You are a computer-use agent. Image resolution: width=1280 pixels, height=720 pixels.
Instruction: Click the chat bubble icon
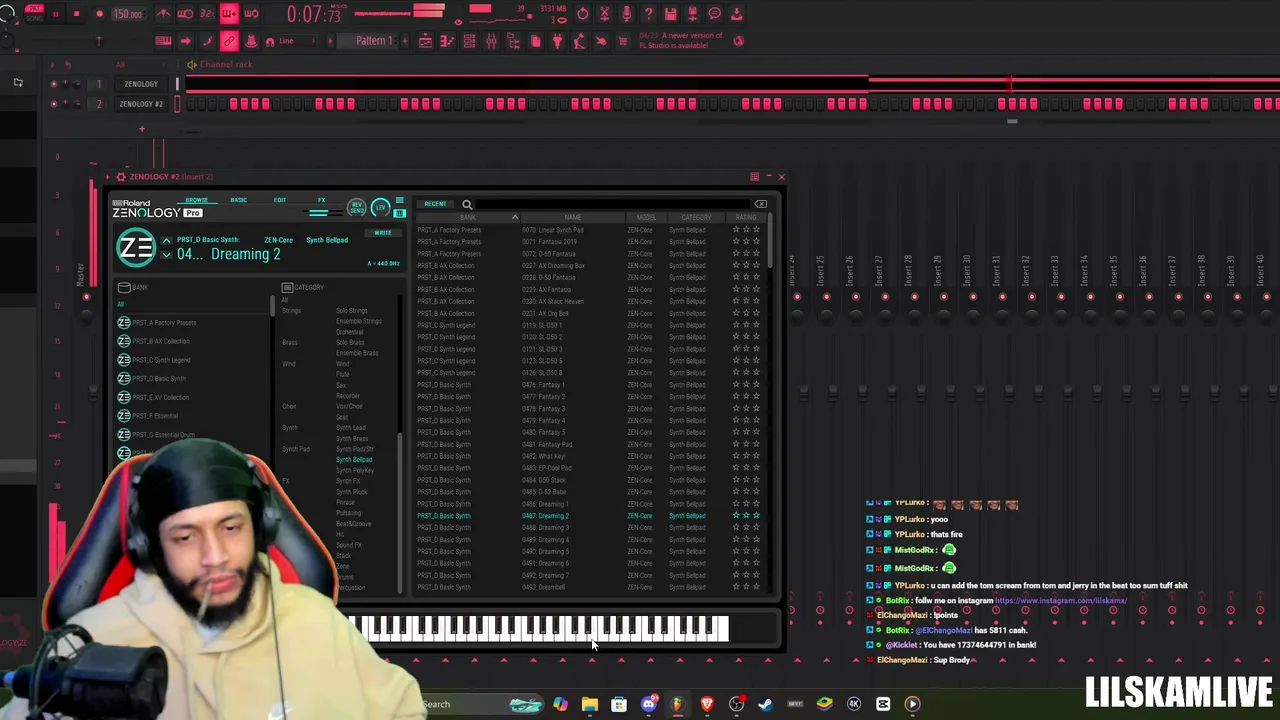(715, 14)
